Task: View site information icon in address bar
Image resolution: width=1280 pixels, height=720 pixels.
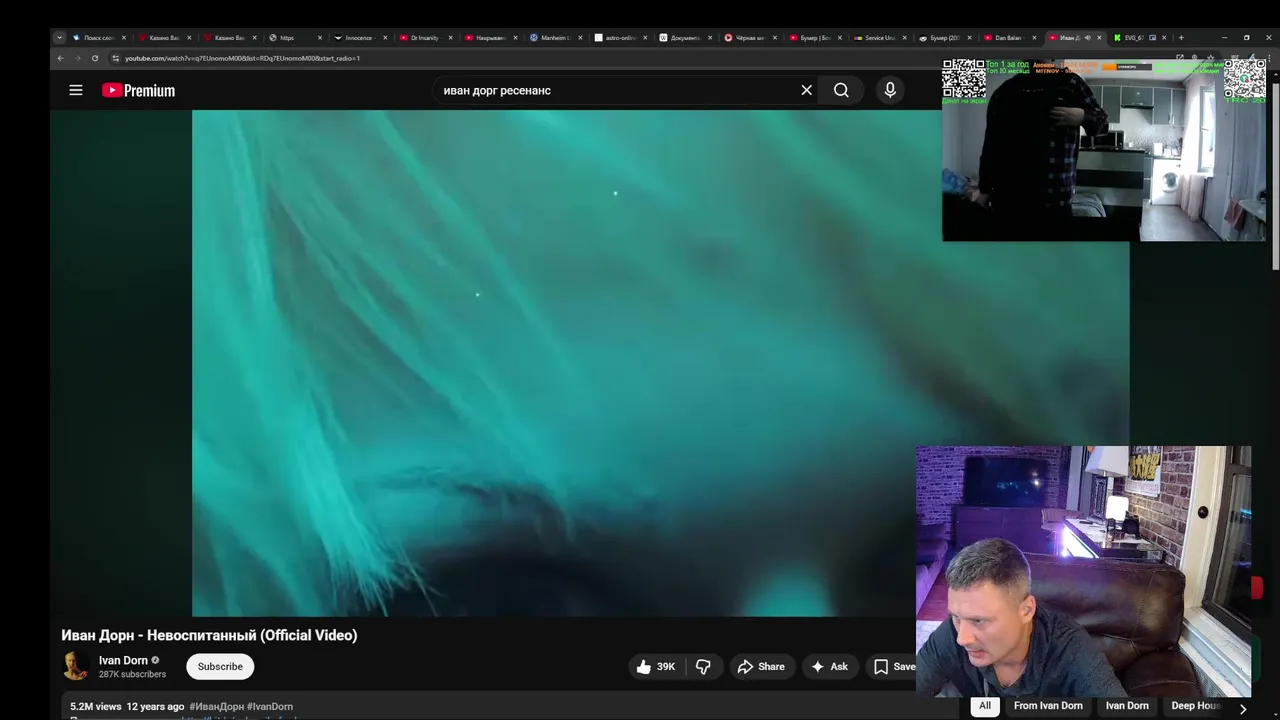Action: click(115, 58)
